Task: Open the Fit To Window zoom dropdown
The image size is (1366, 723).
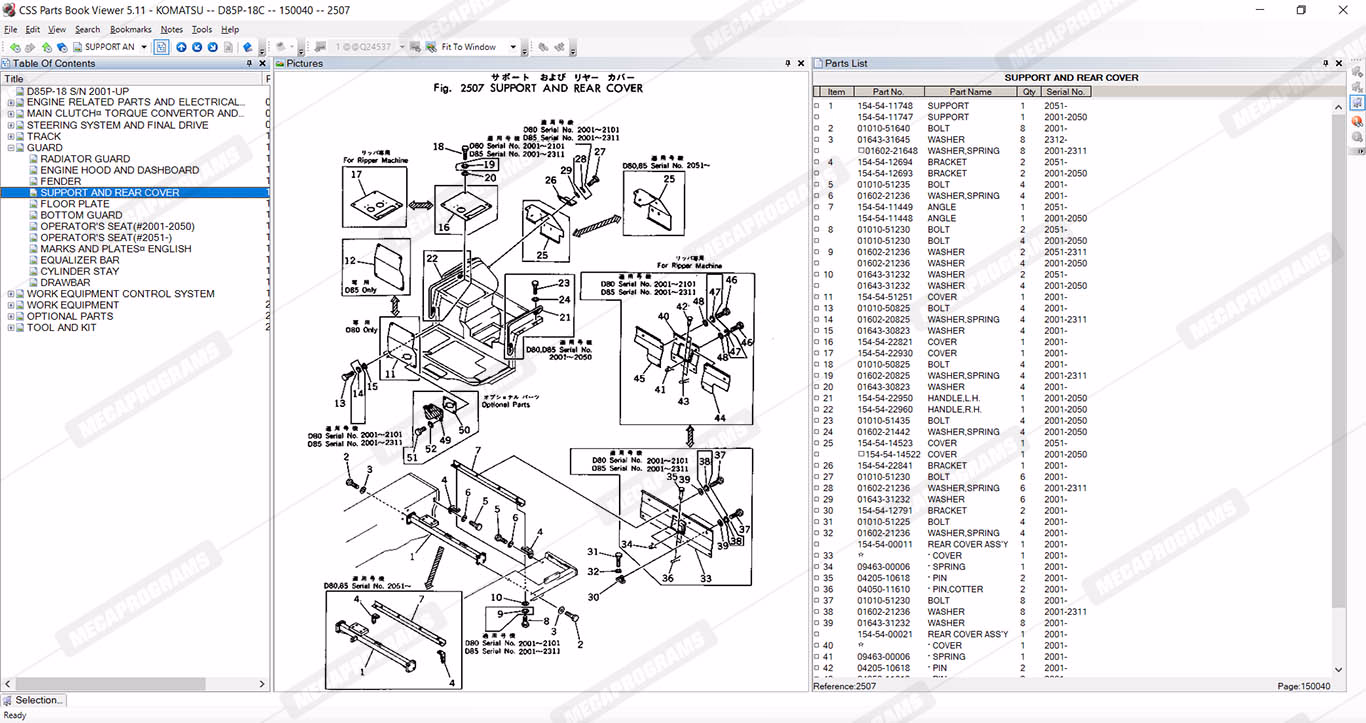Action: click(x=513, y=47)
